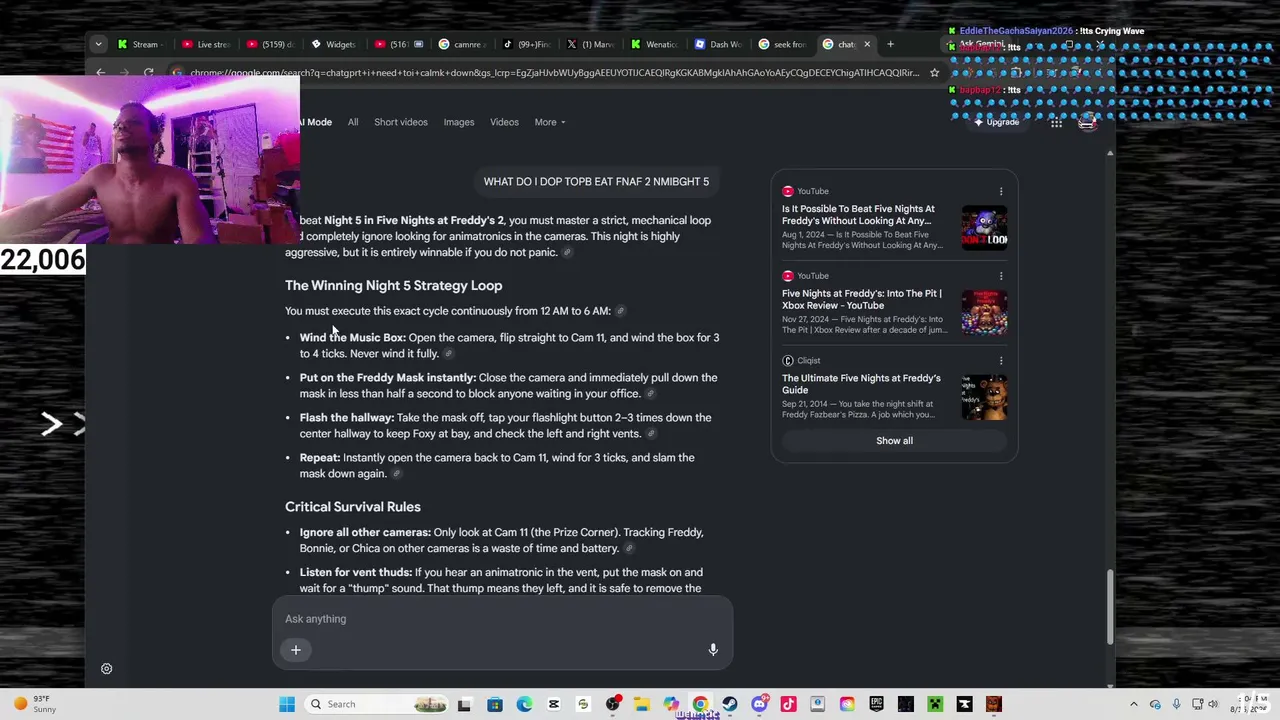This screenshot has width=1280, height=720.
Task: Click source link icon after 'time and battery'
Action: [629, 549]
